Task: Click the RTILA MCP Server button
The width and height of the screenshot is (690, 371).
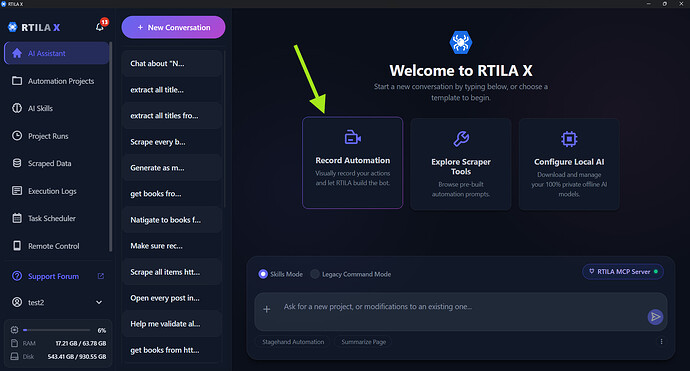Action: pyautogui.click(x=623, y=272)
